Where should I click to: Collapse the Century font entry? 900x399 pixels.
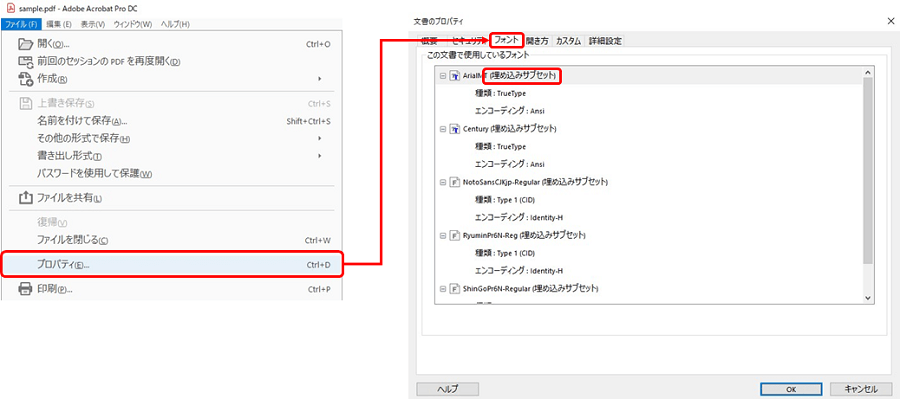443,129
